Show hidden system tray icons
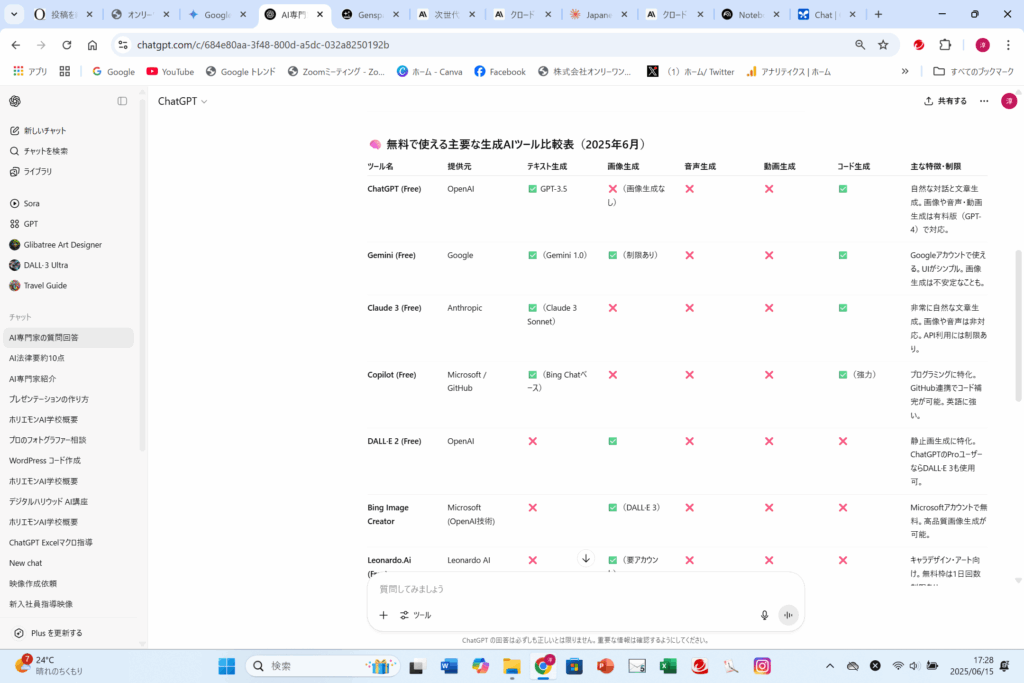 [829, 666]
